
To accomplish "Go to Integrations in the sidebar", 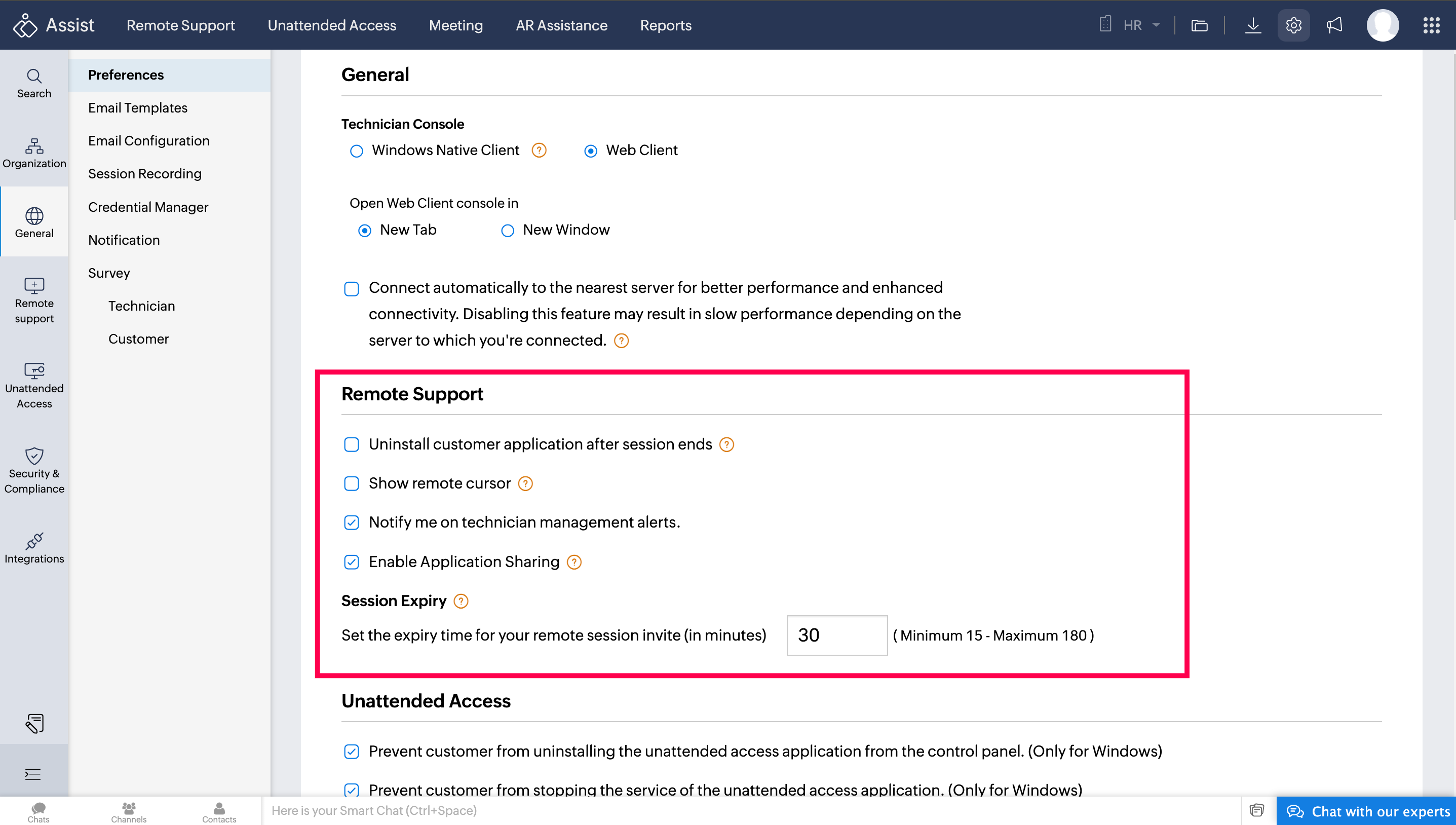I will tap(34, 548).
